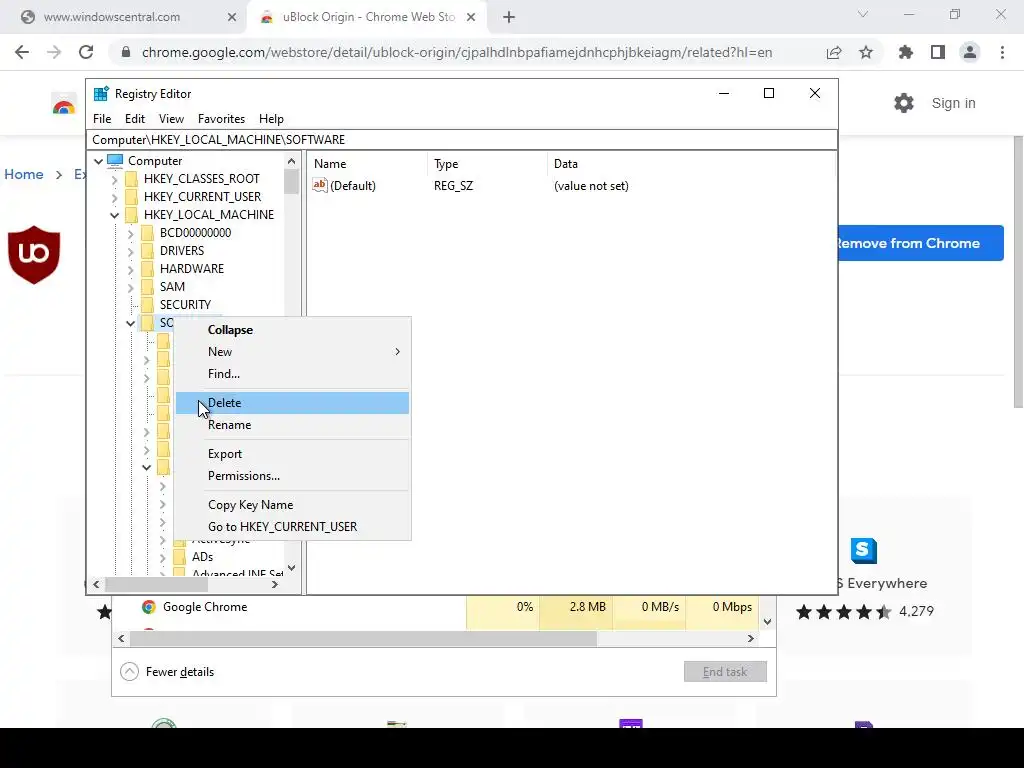Click the uBlock Origin shield logo
This screenshot has height=768, width=1024.
pyautogui.click(x=34, y=255)
